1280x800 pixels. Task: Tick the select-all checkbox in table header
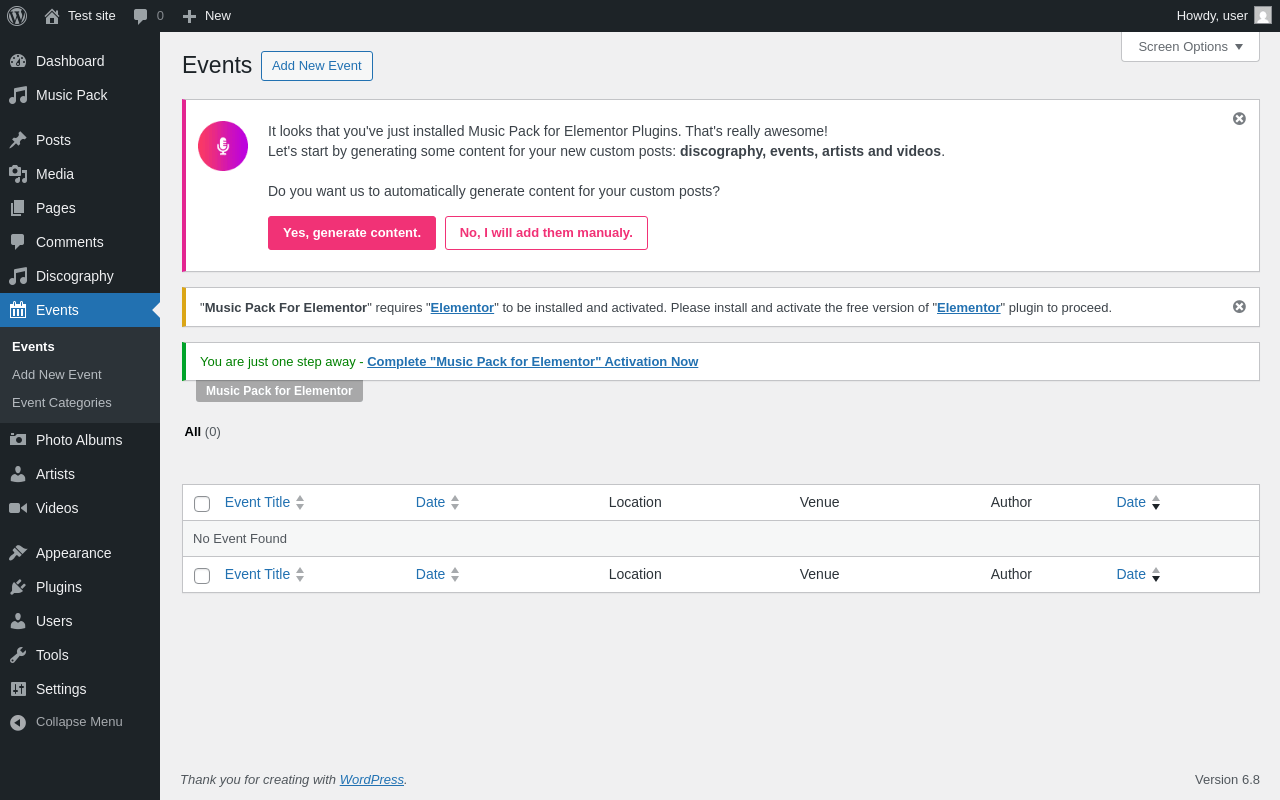click(x=202, y=504)
